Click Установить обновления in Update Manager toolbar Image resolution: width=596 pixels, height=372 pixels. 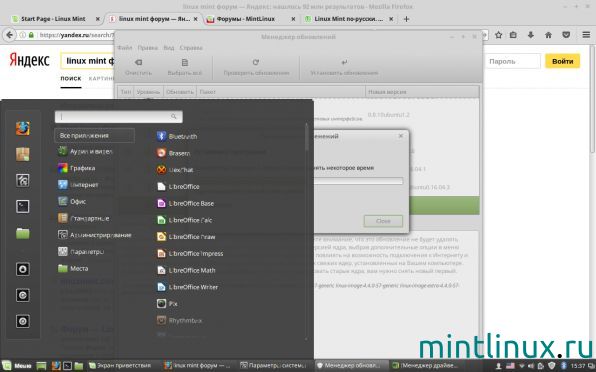(x=344, y=67)
